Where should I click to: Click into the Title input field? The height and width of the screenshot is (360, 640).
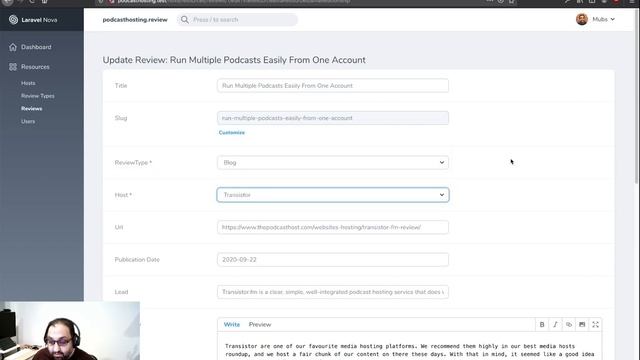click(333, 86)
